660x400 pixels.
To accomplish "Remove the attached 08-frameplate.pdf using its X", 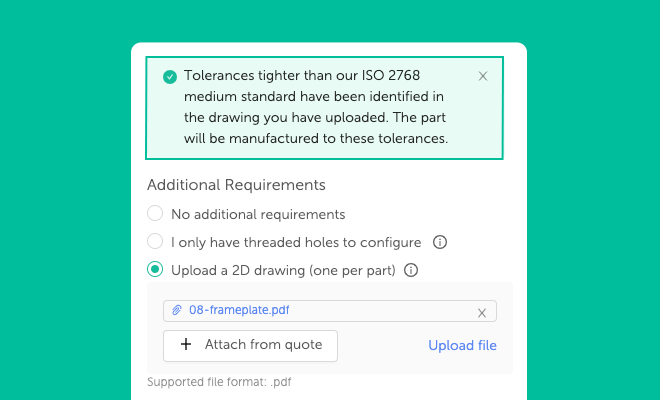I will (482, 313).
